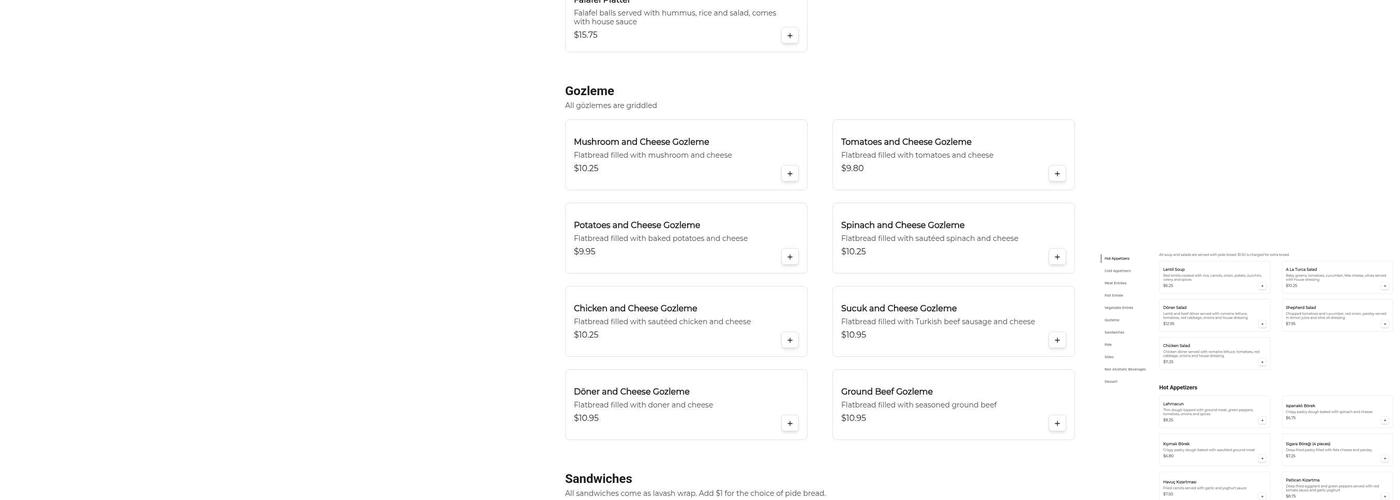Viewport: 1400px width, 500px height.
Task: Click plus icon on Chicken and Cheese Gozleme
Action: point(790,340)
